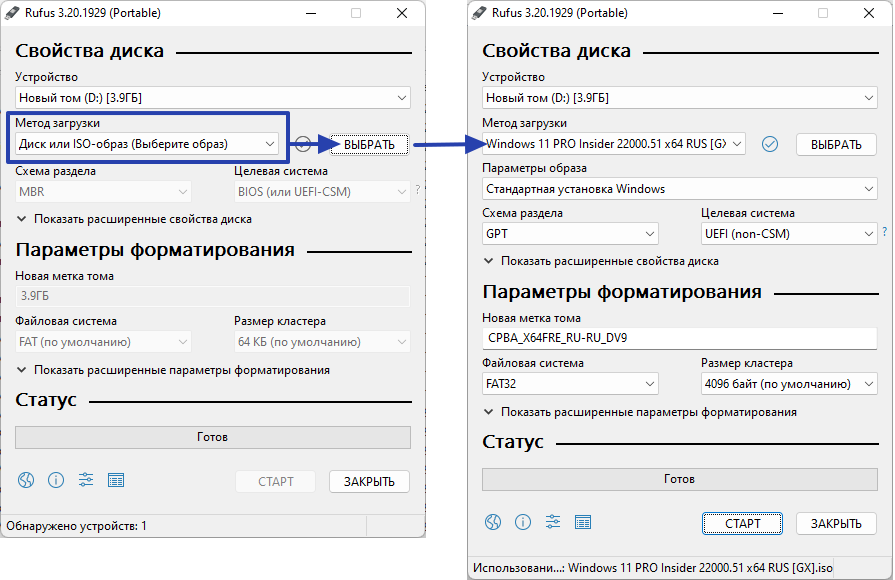The image size is (895, 580).
Task: Open About info icon in left Rufus window
Action: [56, 480]
